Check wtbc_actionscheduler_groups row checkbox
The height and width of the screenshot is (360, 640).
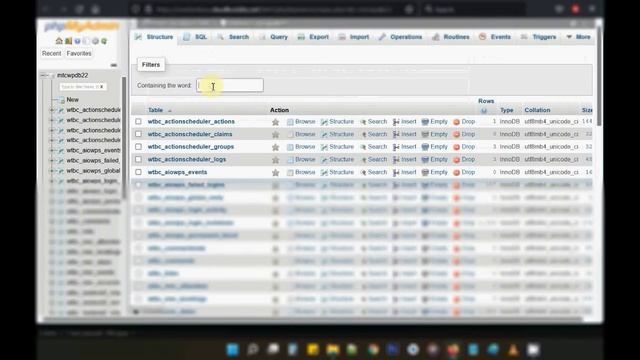point(138,147)
